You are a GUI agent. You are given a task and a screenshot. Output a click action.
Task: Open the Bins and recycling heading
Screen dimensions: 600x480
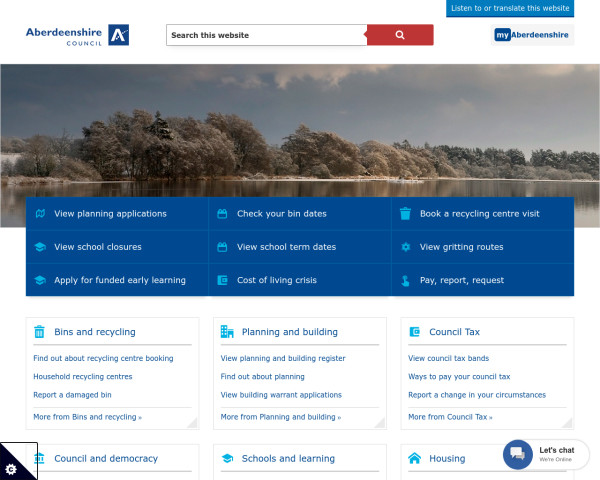(x=95, y=332)
